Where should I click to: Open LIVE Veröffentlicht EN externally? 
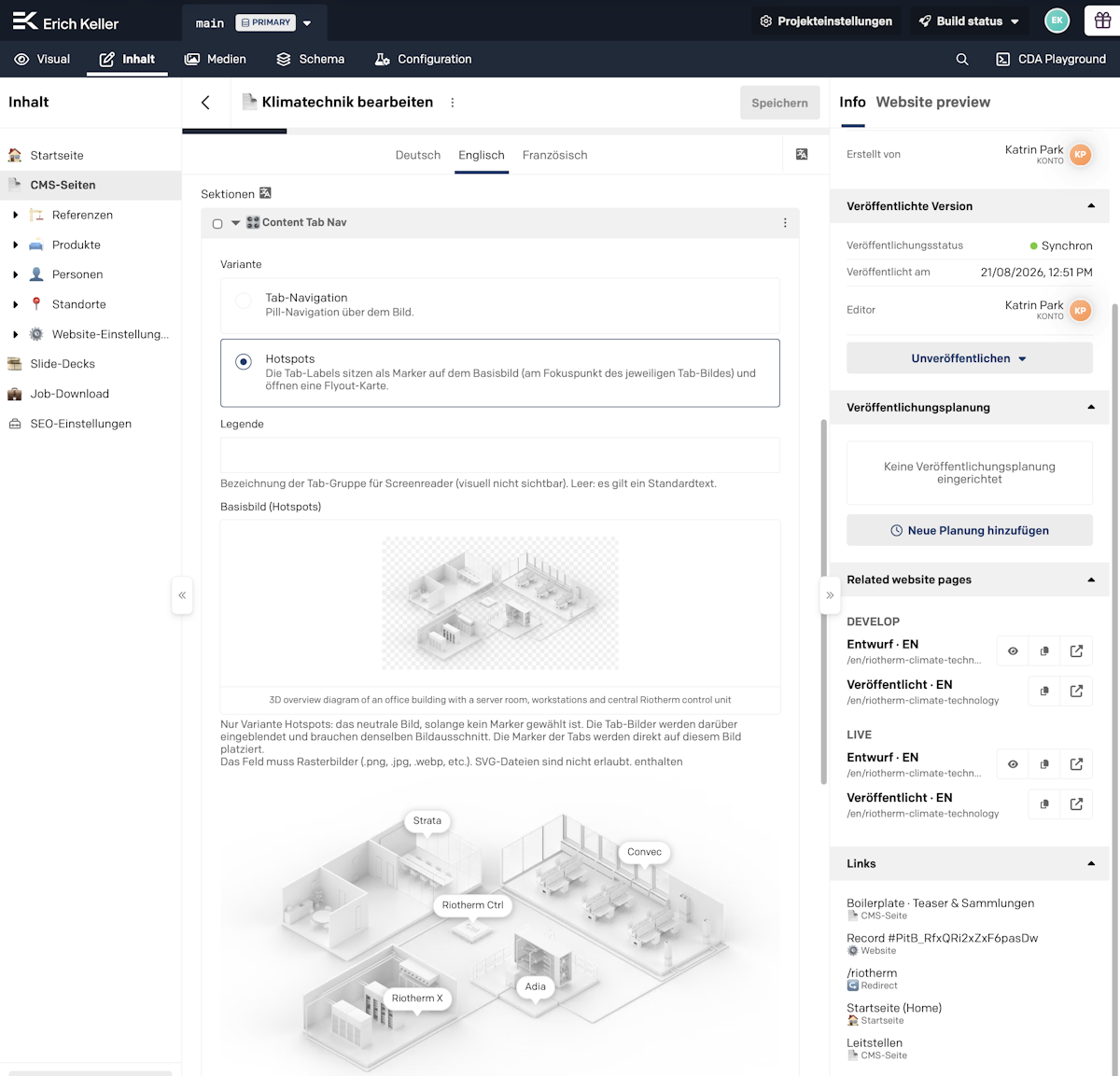tap(1076, 804)
